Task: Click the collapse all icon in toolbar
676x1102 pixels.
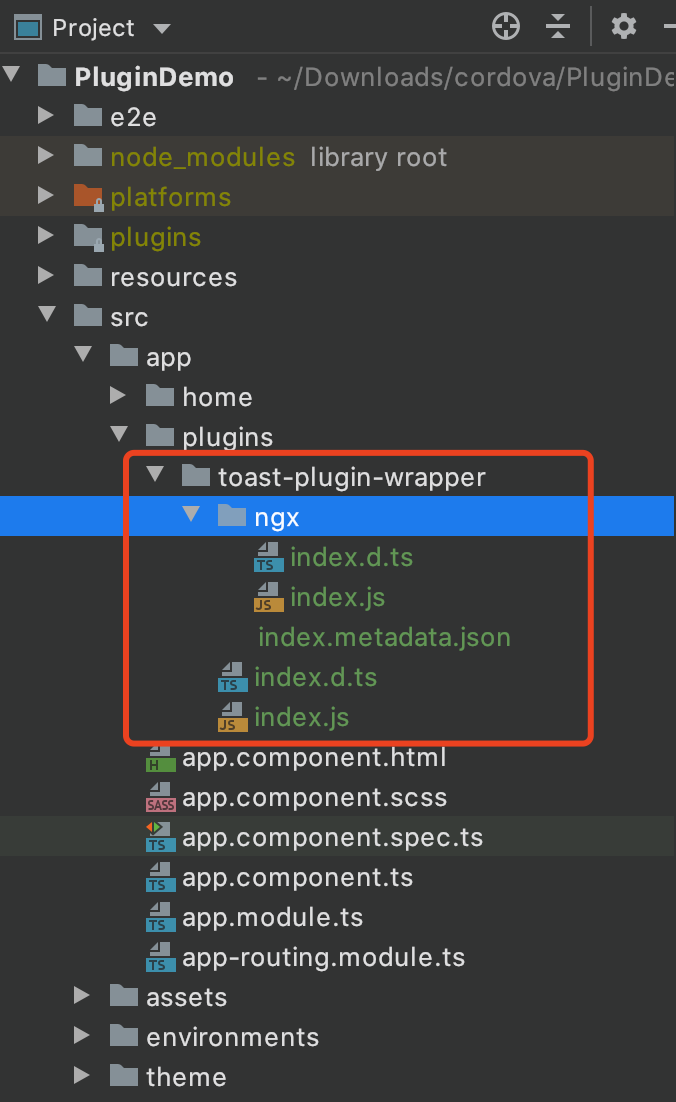Action: [x=559, y=27]
